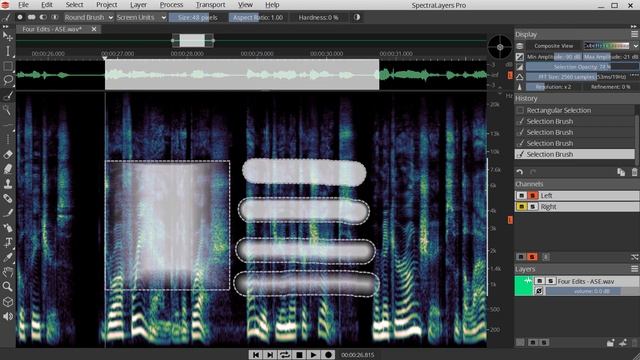
Task: Select the replace selection mode circle
Action: [20, 18]
